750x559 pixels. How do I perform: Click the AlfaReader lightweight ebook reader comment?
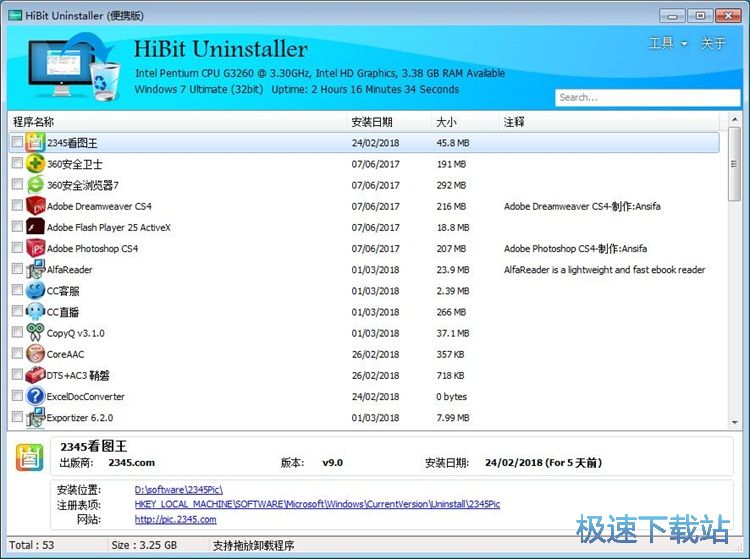(x=605, y=270)
